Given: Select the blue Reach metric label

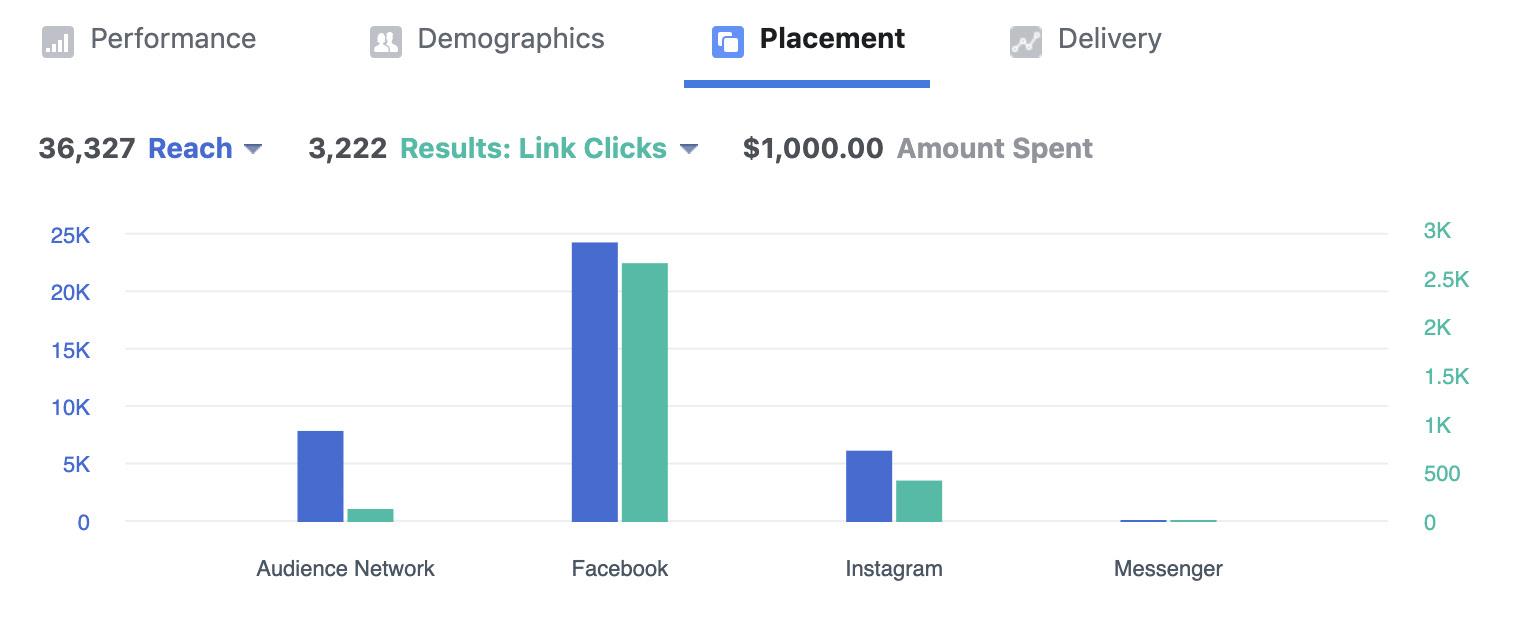Looking at the screenshot, I should click(x=190, y=148).
